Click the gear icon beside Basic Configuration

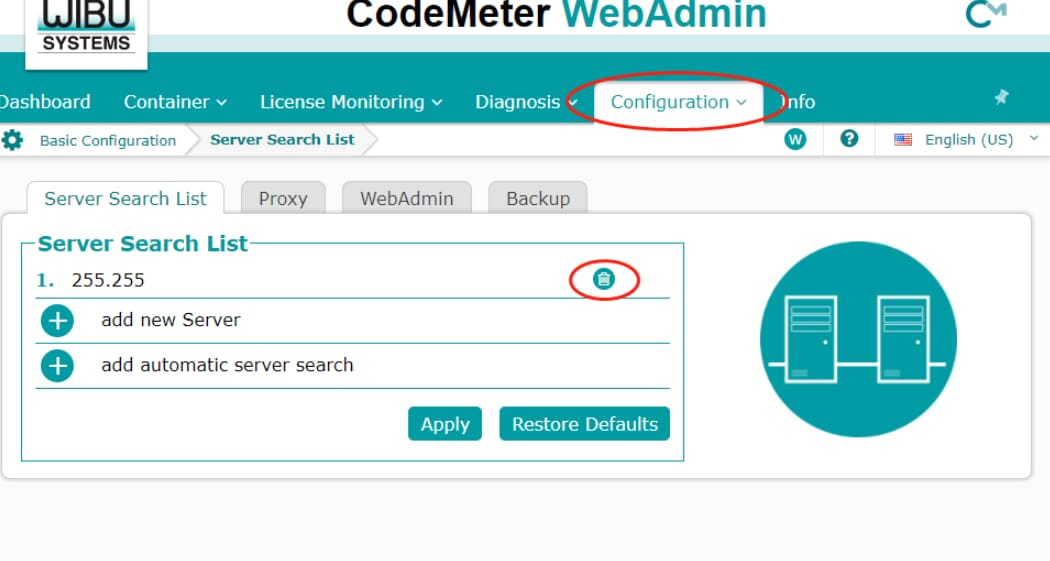tap(12, 140)
